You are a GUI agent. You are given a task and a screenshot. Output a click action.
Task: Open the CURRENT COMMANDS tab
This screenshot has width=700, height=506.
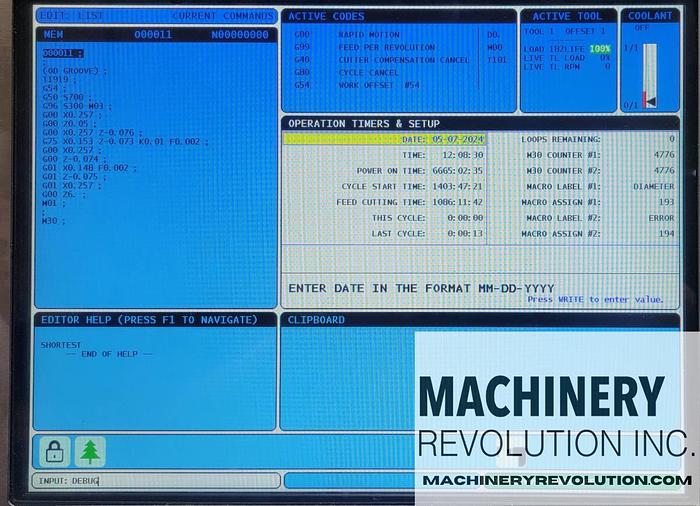221,16
